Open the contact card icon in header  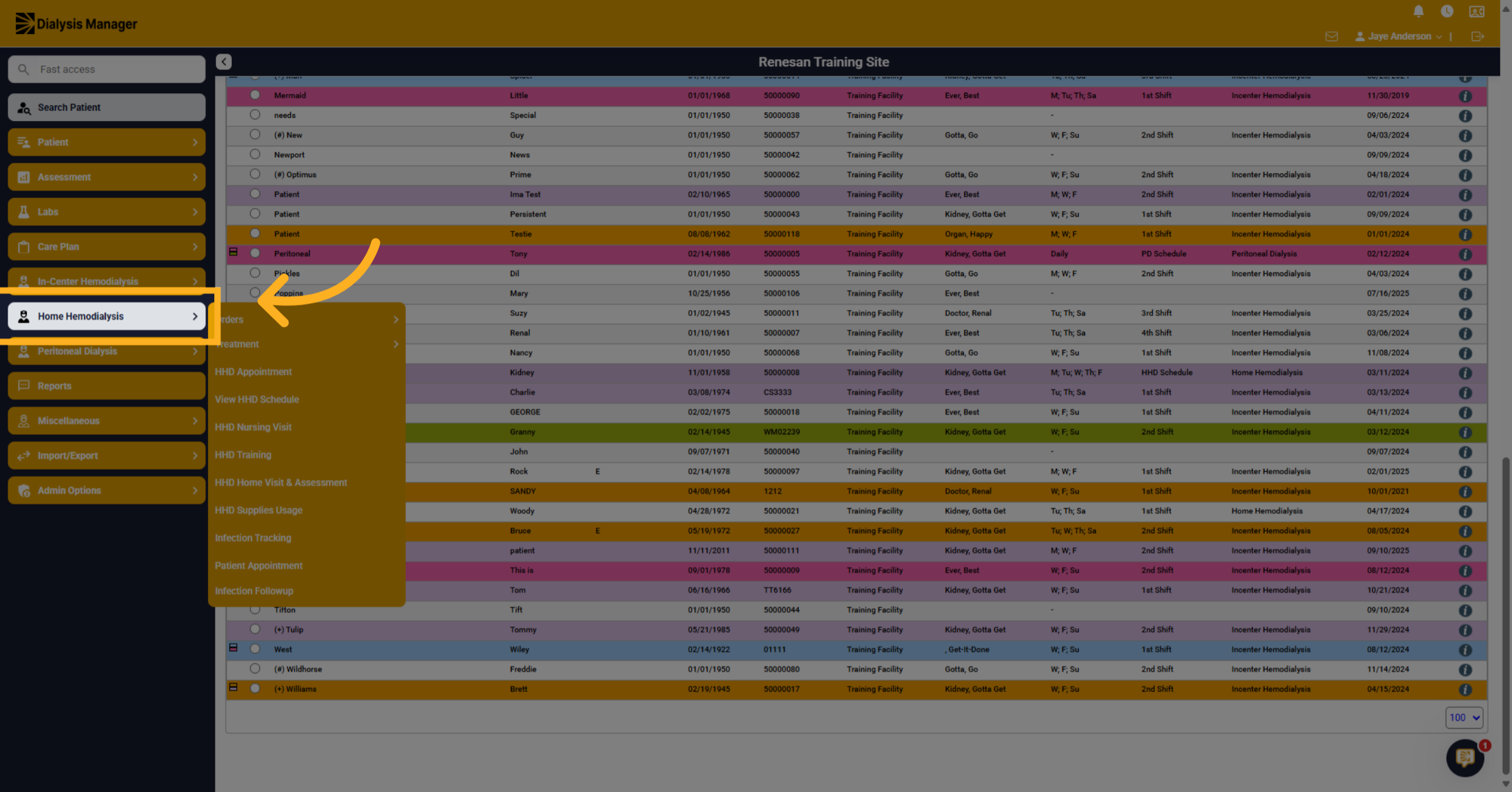click(1477, 11)
